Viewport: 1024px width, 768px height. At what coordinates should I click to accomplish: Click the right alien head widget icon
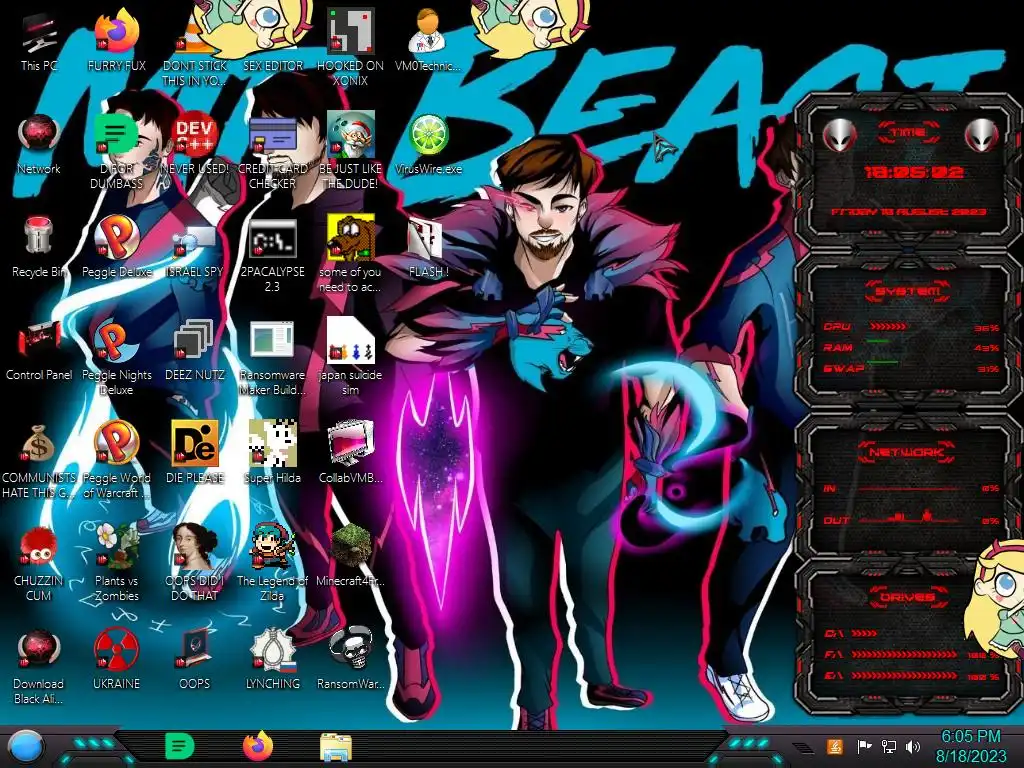(x=981, y=135)
